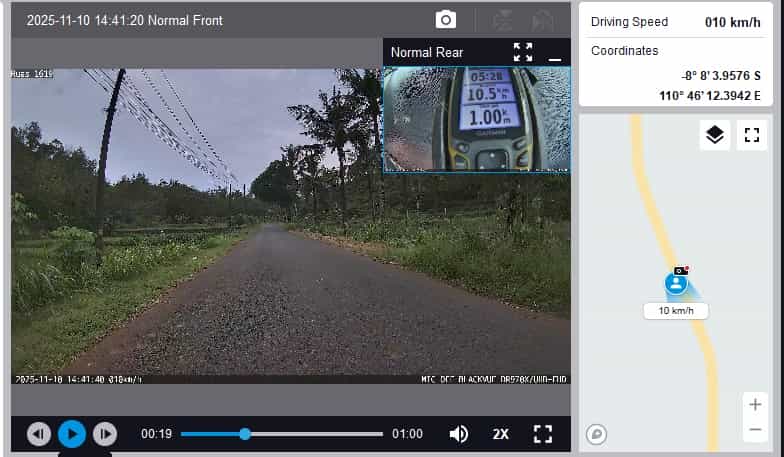Click the rear camera preview thumbnail
The width and height of the screenshot is (784, 457).
[477, 118]
